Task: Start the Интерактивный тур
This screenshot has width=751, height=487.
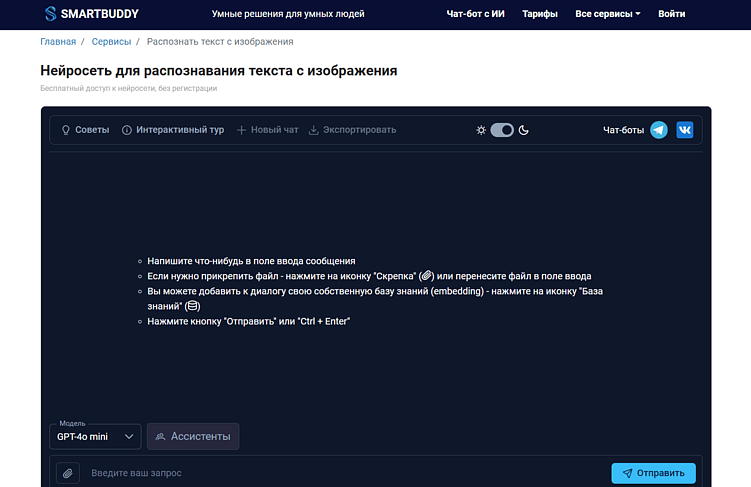Action: coord(173,130)
